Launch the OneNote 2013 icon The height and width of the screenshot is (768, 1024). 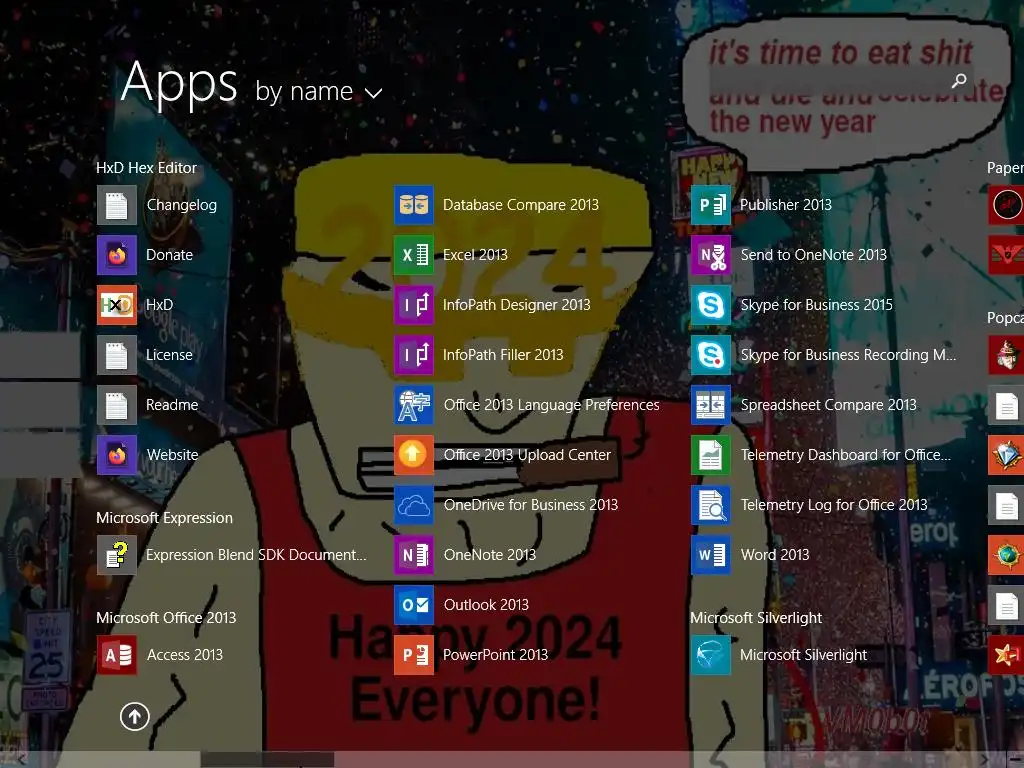point(414,555)
